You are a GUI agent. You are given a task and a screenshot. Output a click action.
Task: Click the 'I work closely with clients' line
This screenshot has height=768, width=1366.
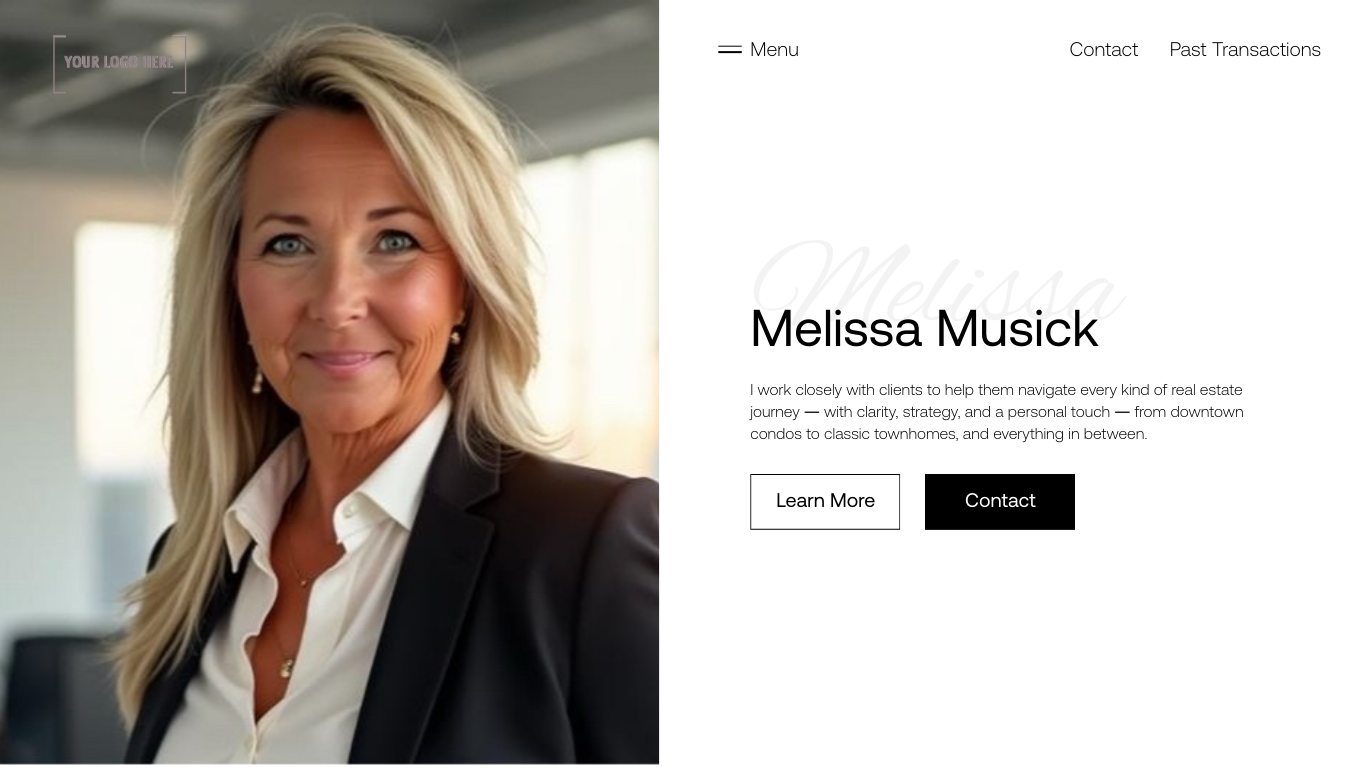pos(996,390)
